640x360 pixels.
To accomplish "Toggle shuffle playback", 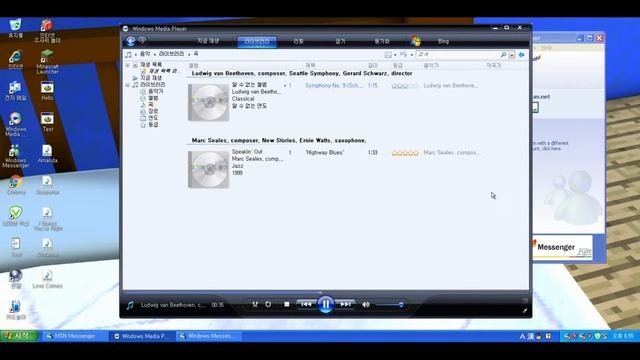I will pos(255,304).
